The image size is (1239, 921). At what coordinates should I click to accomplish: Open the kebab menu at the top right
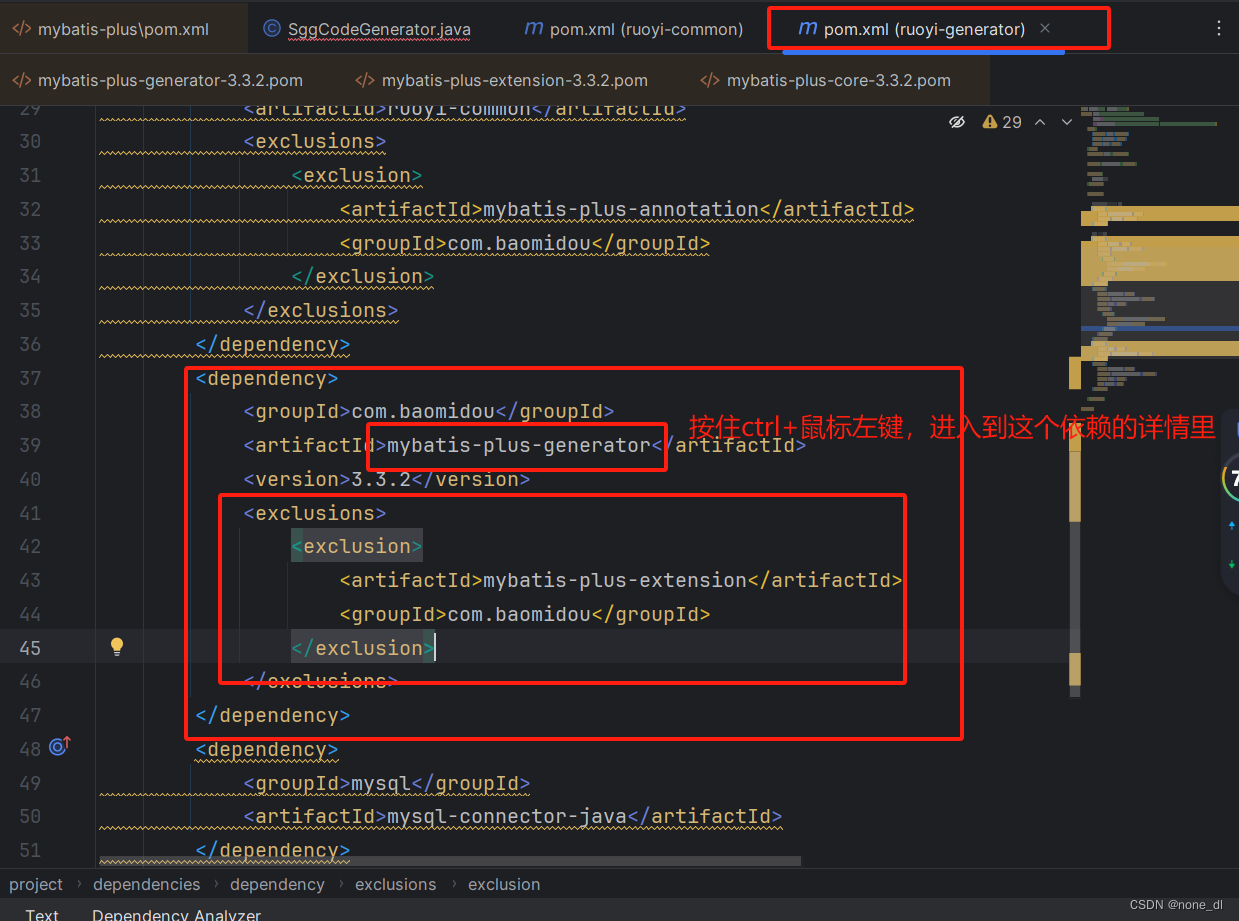click(1219, 28)
